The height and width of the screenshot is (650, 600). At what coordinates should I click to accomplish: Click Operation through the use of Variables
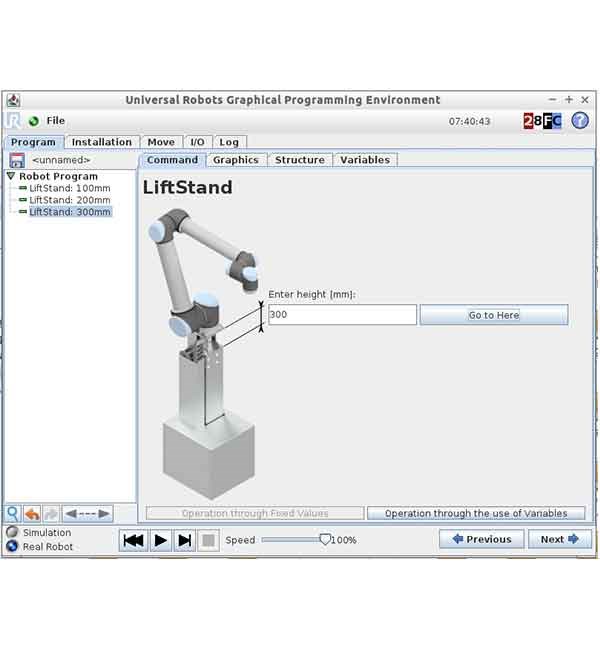click(476, 513)
